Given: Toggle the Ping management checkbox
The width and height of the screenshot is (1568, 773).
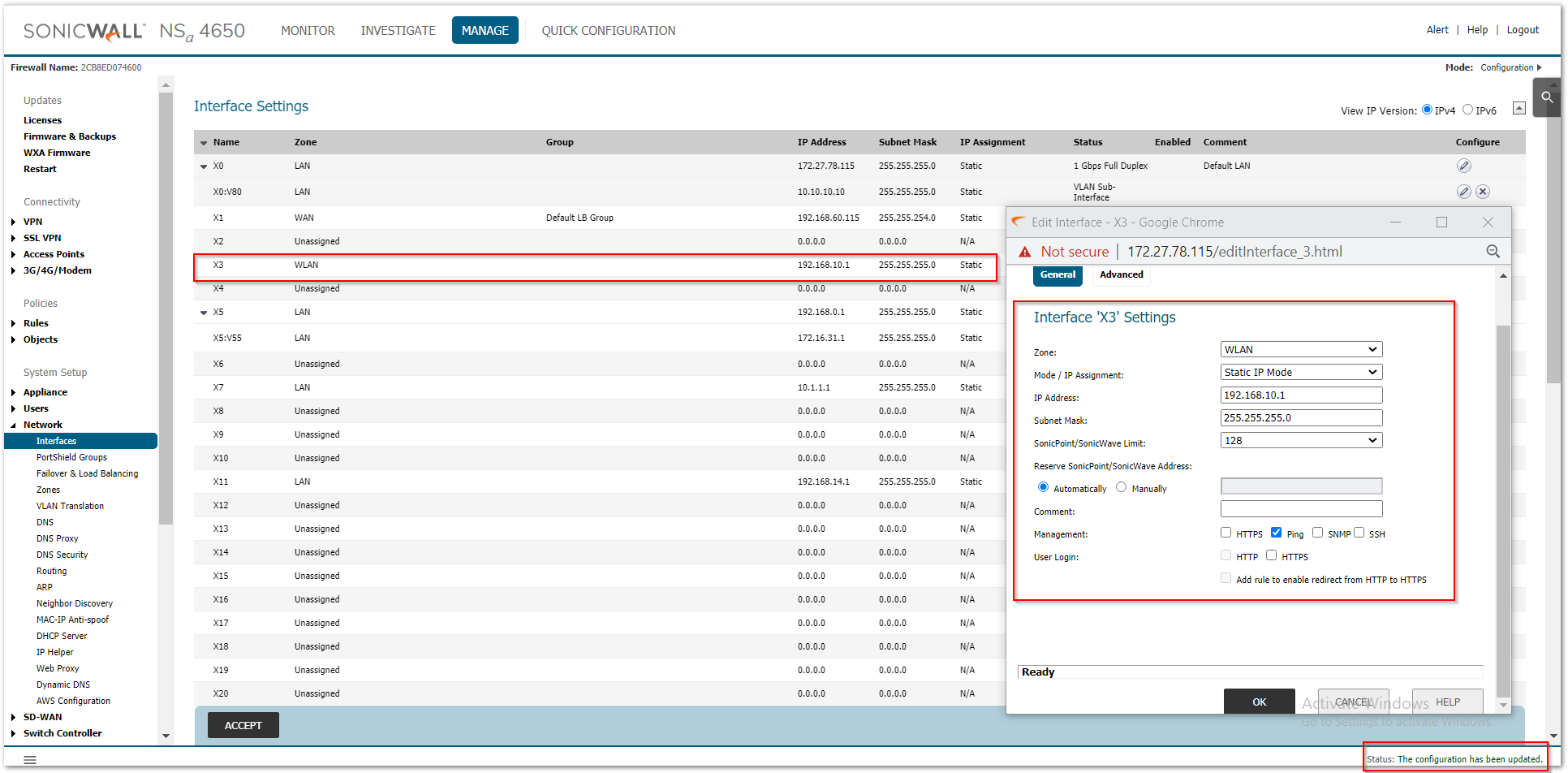Looking at the screenshot, I should tap(1276, 533).
